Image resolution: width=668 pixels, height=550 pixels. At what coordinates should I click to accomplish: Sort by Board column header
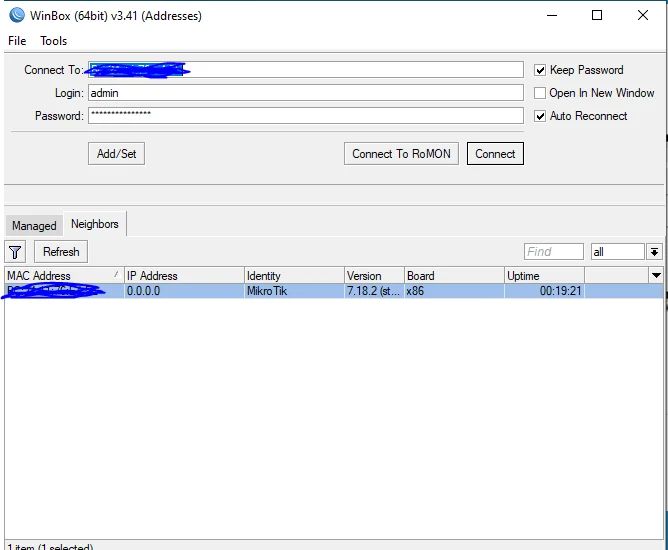pyautogui.click(x=454, y=276)
